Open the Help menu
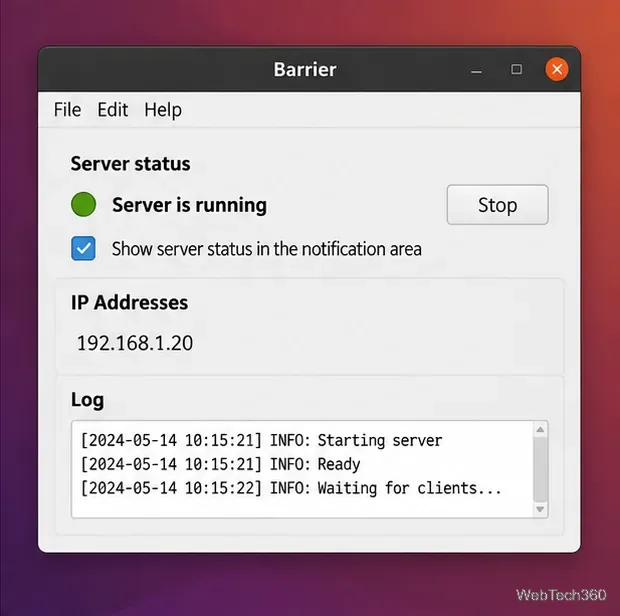This screenshot has height=616, width=620. tap(163, 110)
